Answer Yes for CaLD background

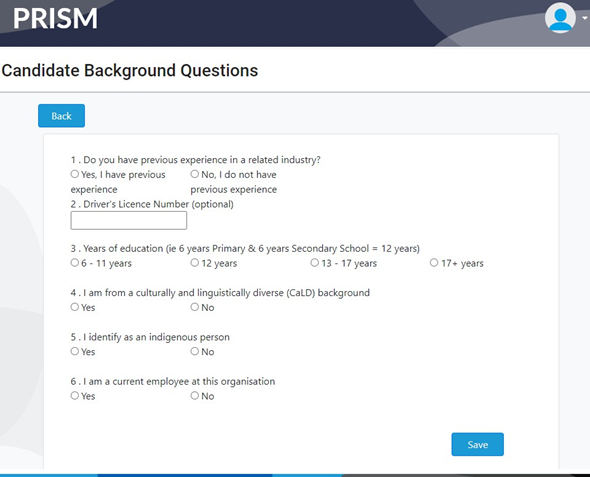click(75, 307)
